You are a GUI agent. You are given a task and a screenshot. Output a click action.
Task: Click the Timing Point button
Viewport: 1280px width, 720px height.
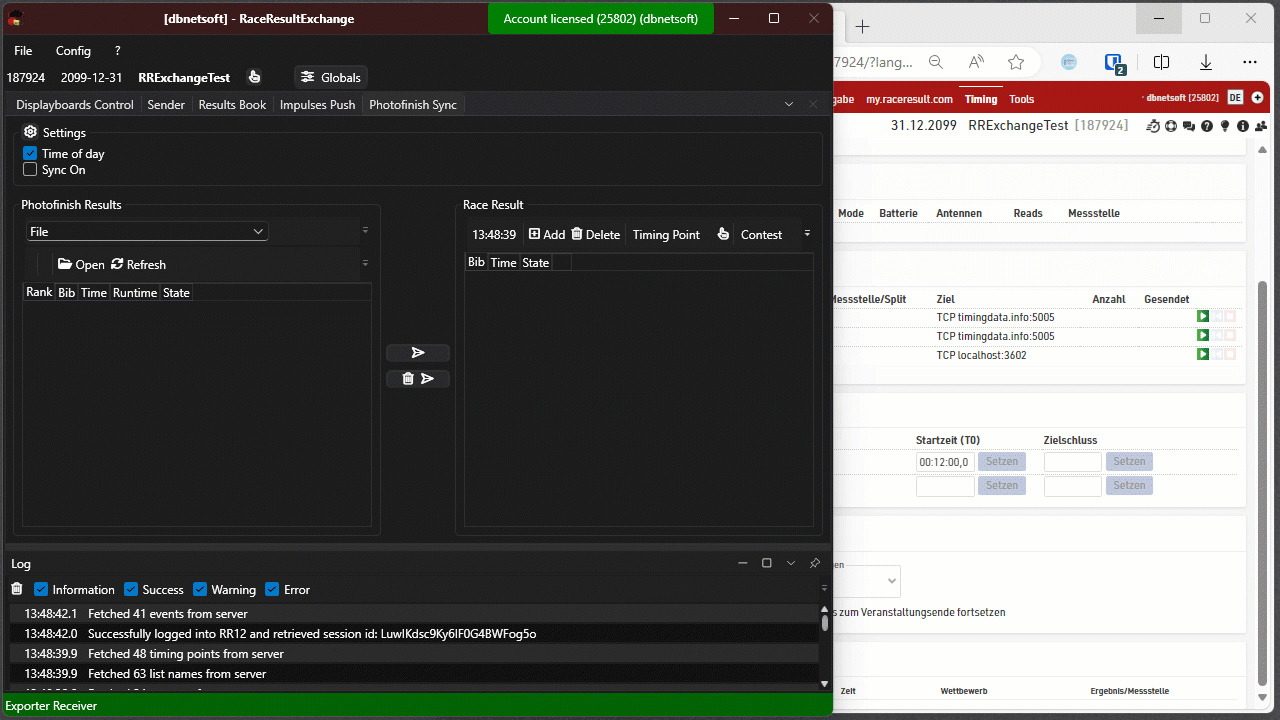[666, 234]
